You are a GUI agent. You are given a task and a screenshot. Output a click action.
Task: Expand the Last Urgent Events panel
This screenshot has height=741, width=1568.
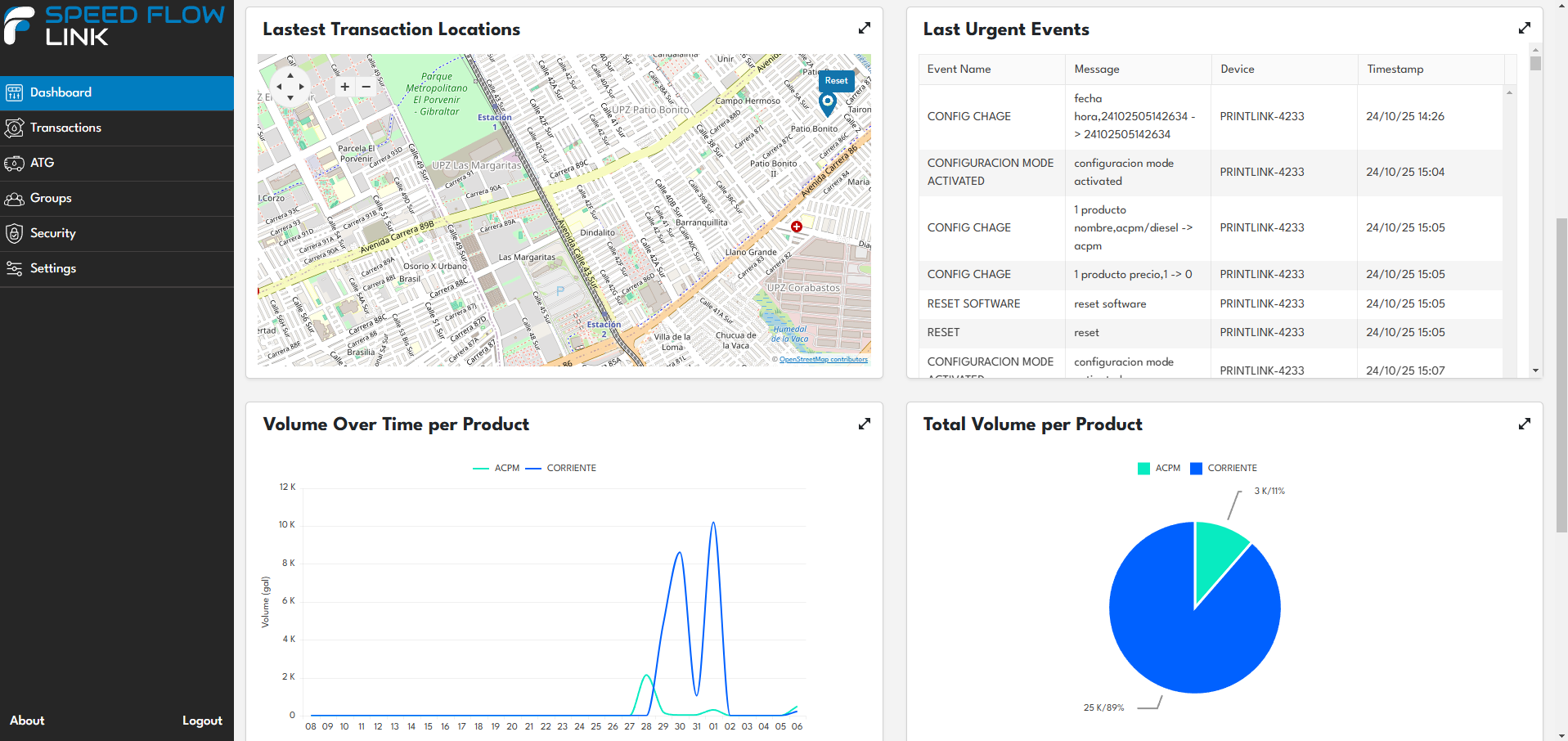tap(1525, 29)
